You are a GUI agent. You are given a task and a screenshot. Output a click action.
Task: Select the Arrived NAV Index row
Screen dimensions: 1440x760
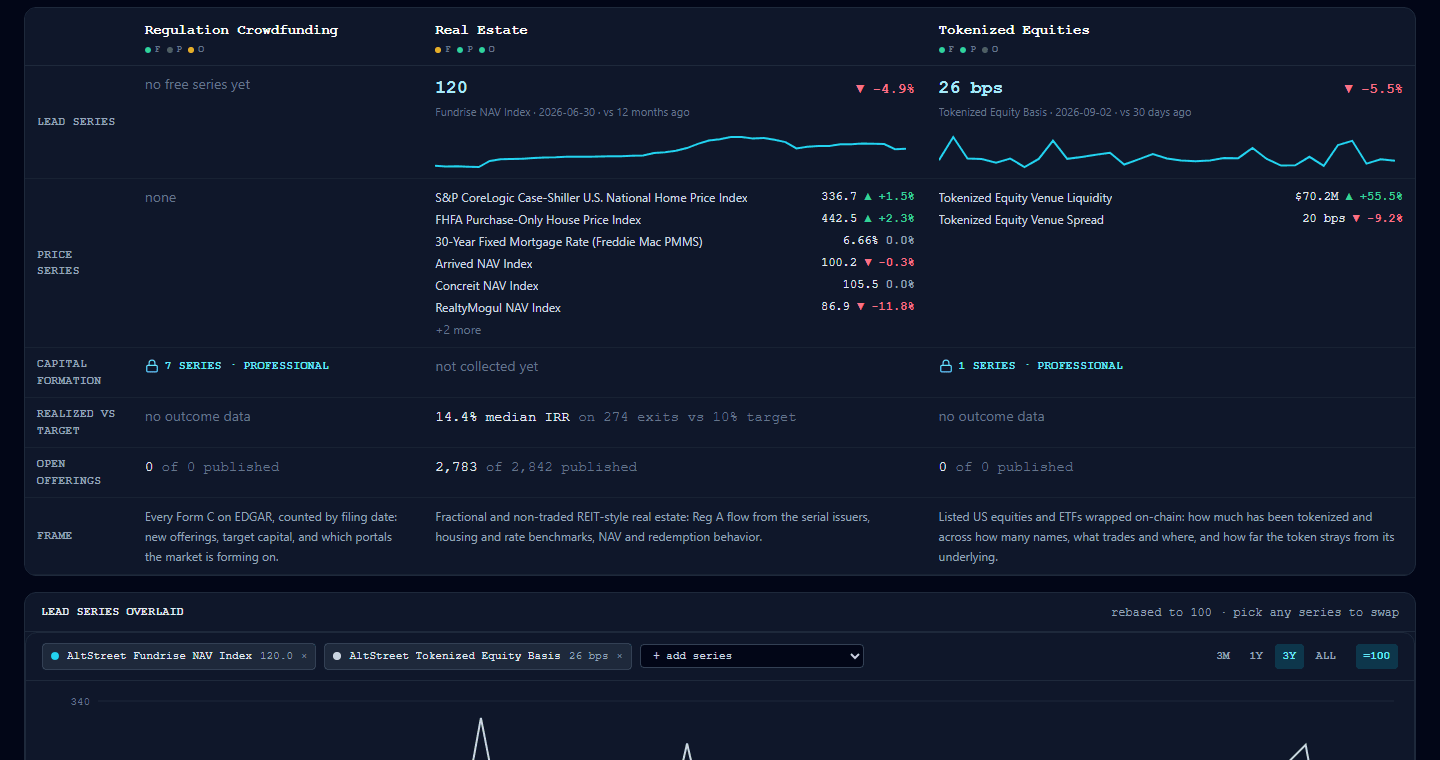[x=675, y=264]
